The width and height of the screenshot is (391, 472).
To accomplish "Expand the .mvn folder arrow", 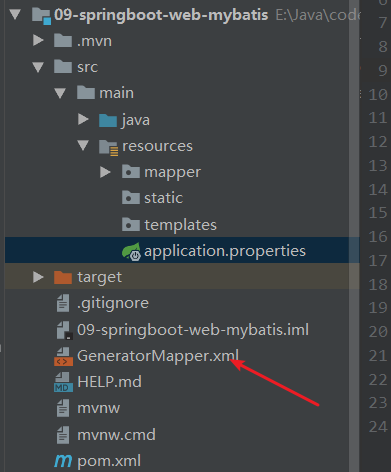I will 38,40.
